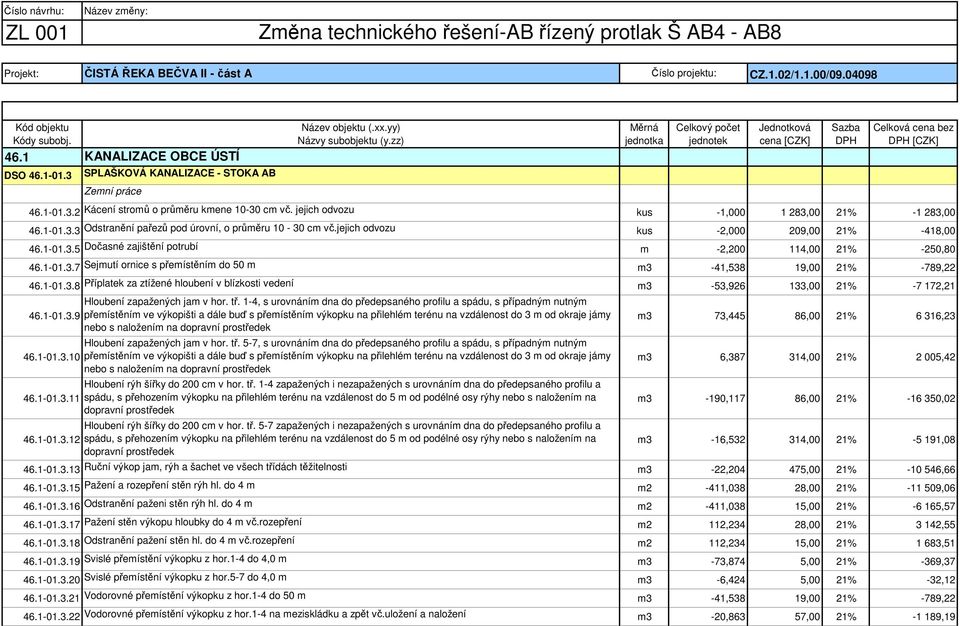This screenshot has height=626, width=960.
Task: Click quantity -73,874
Action: 728,562
